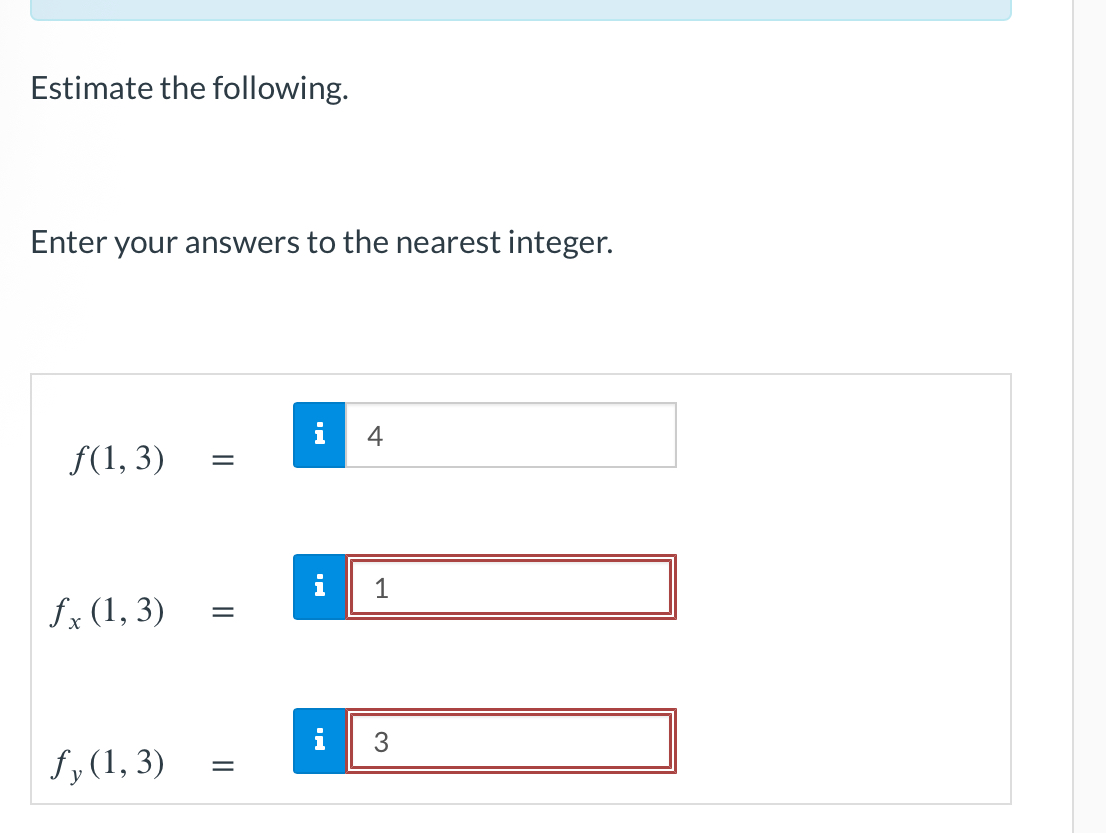Click the light blue banner at the top

[520, 8]
